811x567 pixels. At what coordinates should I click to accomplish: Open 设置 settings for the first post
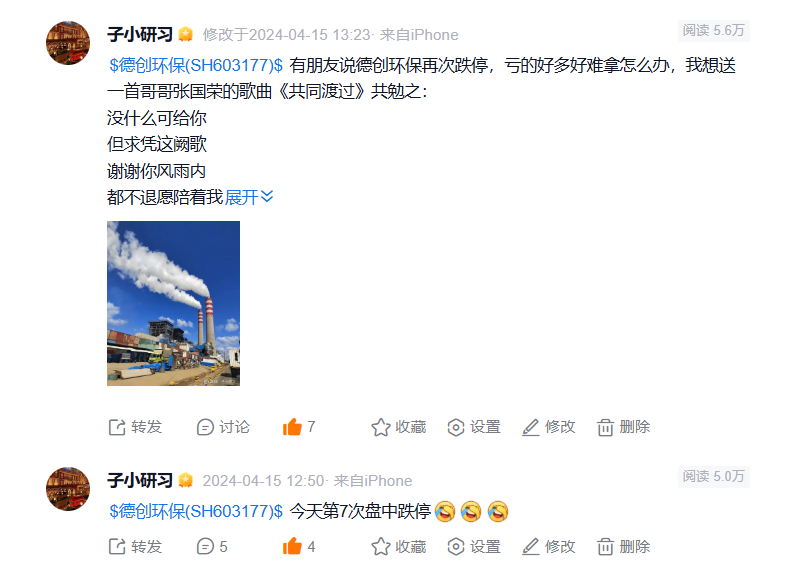(x=474, y=427)
